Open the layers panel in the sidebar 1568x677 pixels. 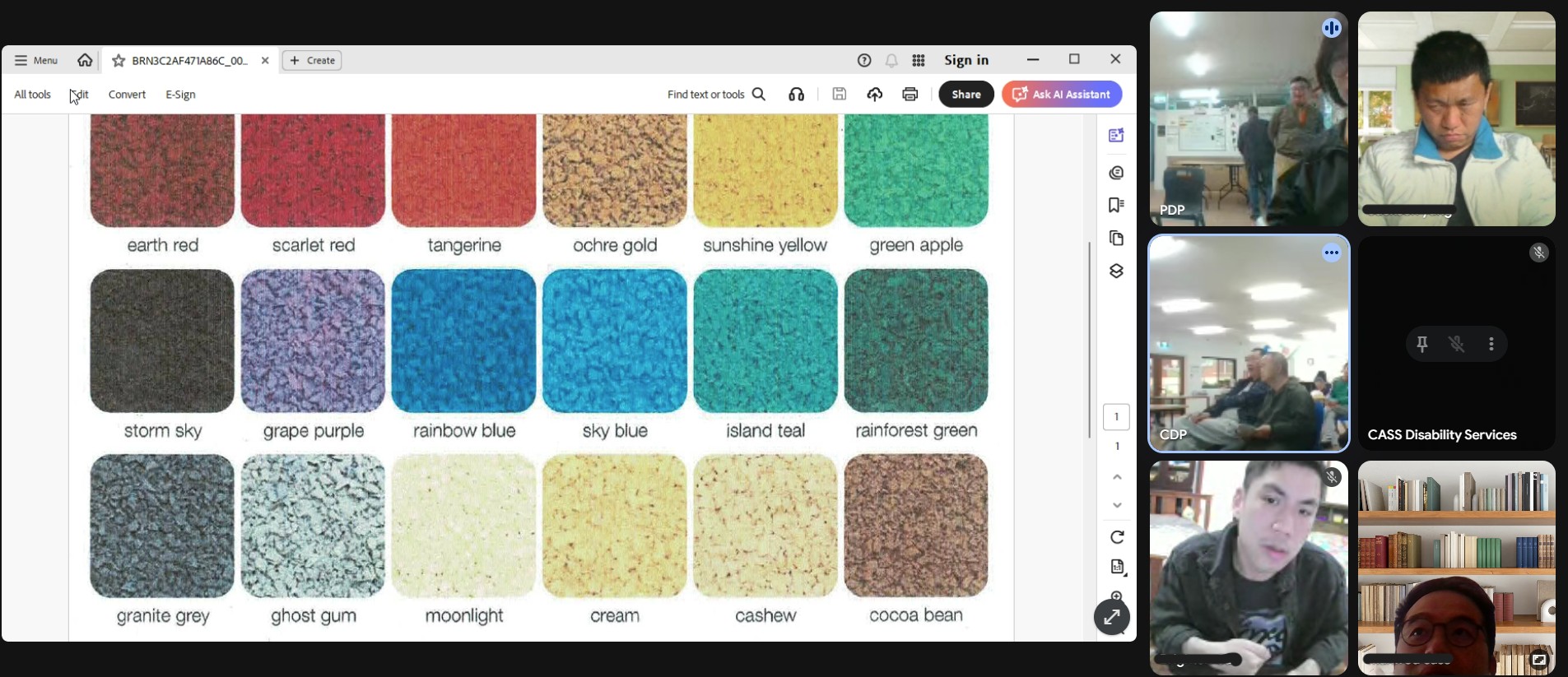tap(1116, 271)
